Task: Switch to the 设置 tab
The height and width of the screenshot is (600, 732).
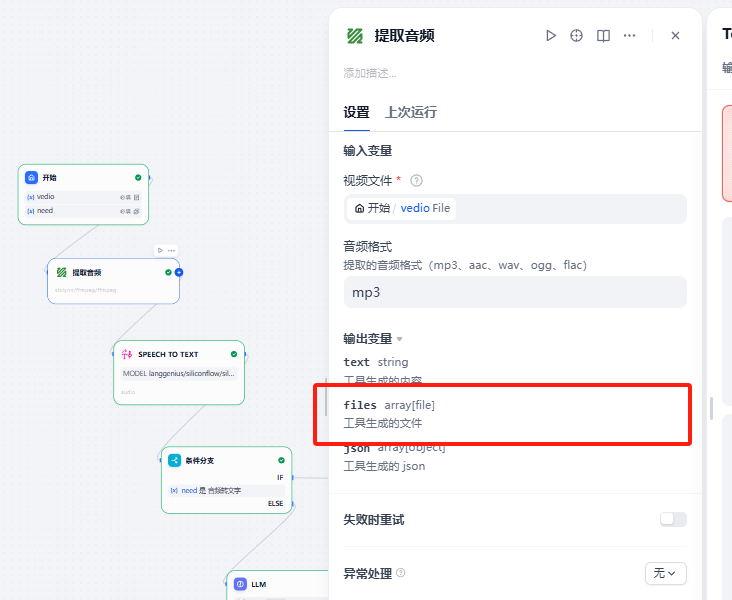Action: click(x=357, y=112)
